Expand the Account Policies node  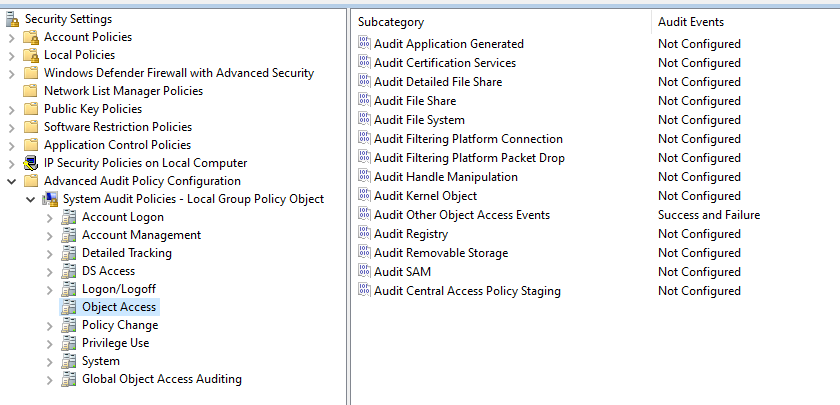[x=11, y=37]
